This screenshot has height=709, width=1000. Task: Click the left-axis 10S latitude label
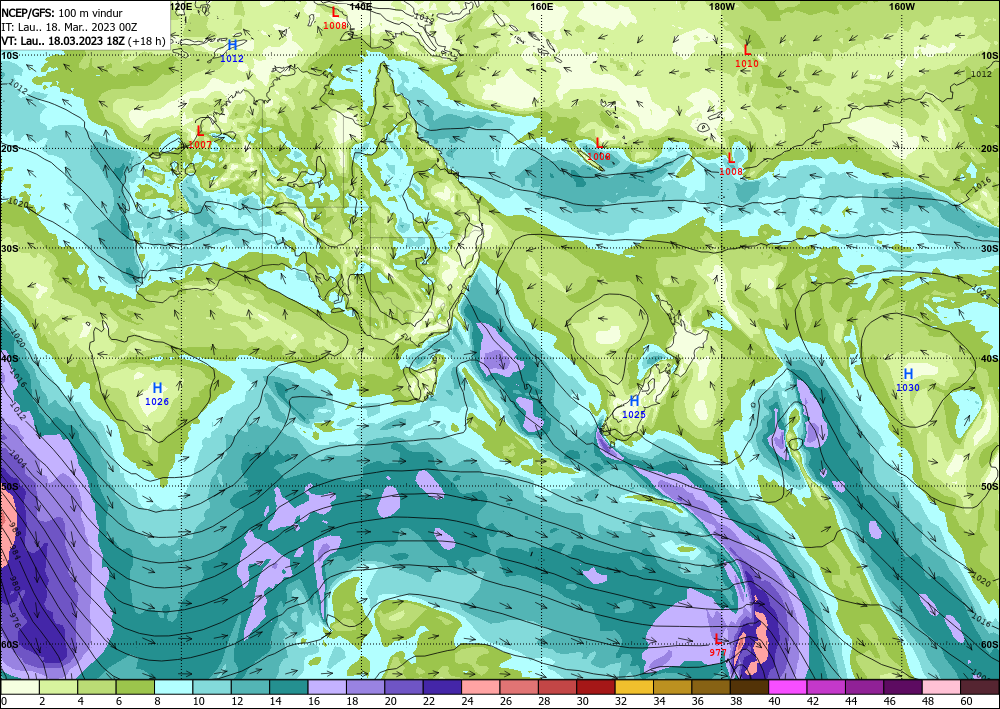[x=10, y=55]
